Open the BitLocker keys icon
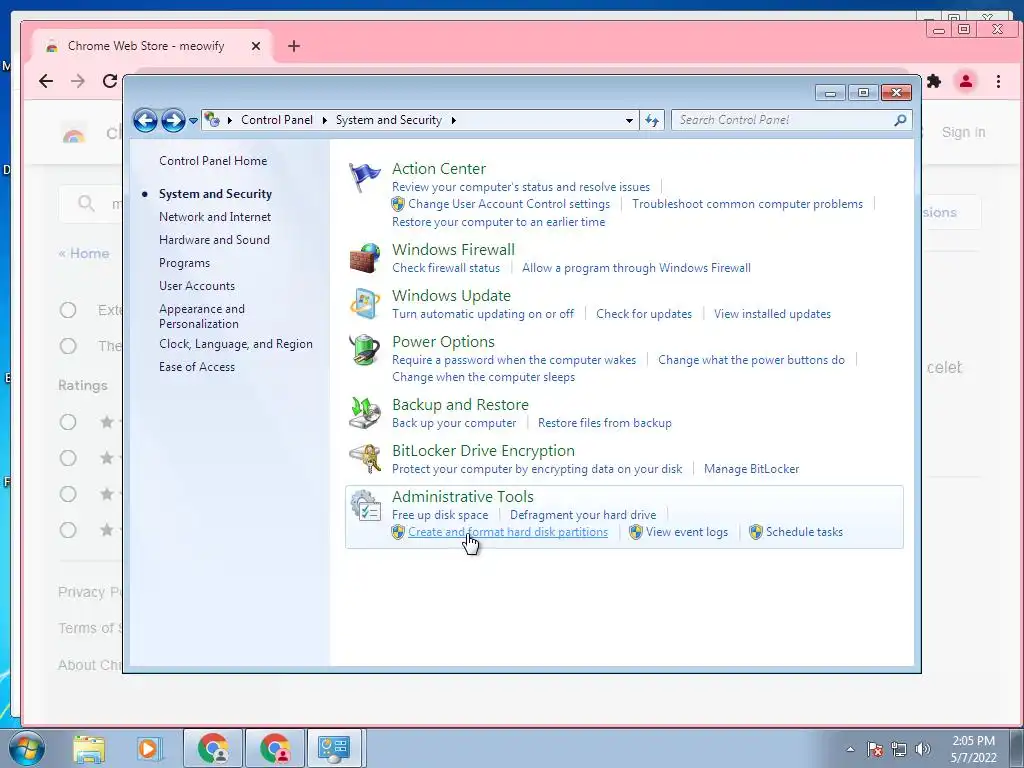Image resolution: width=1024 pixels, height=768 pixels. [364, 458]
